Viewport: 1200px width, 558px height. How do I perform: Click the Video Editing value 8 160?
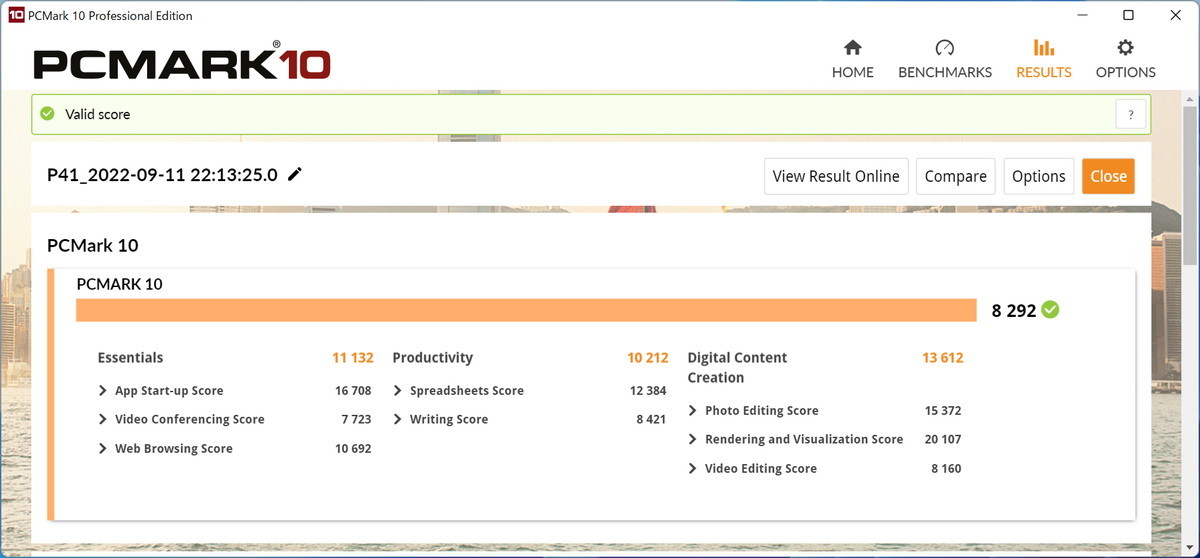click(x=946, y=469)
